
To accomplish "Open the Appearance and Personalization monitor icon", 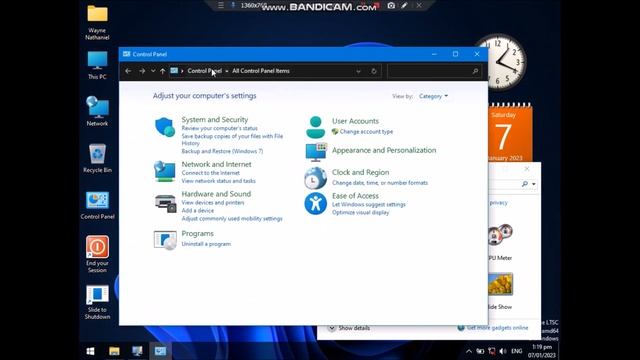I will pyautogui.click(x=316, y=152).
